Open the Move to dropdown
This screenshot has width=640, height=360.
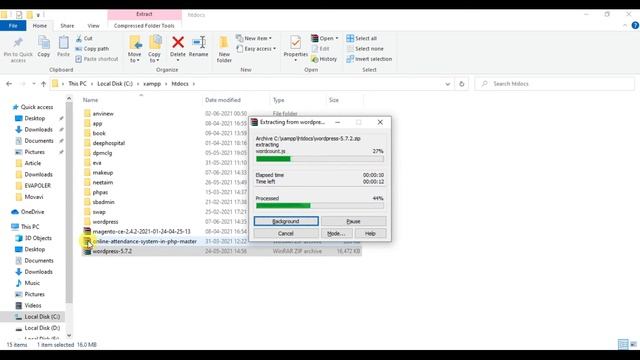click(x=135, y=49)
